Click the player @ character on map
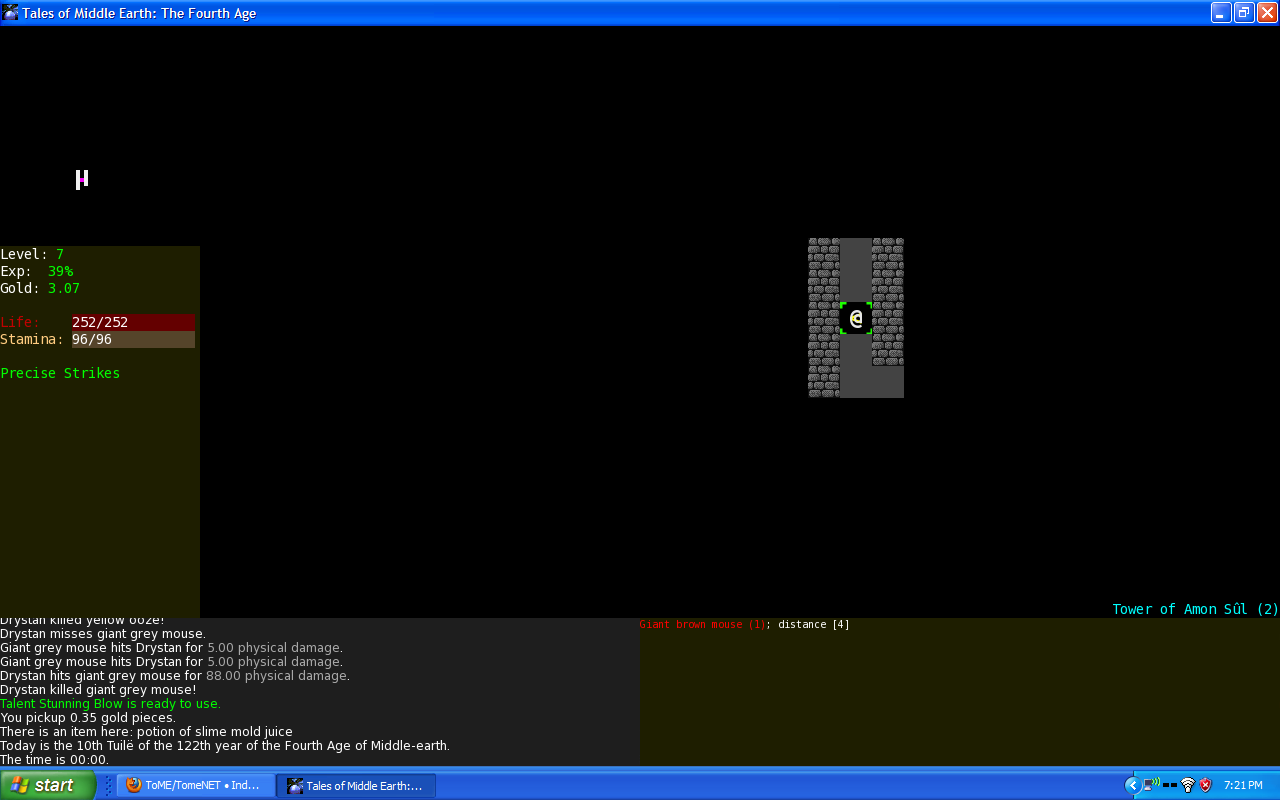Viewport: 1280px width, 800px height. pos(856,318)
